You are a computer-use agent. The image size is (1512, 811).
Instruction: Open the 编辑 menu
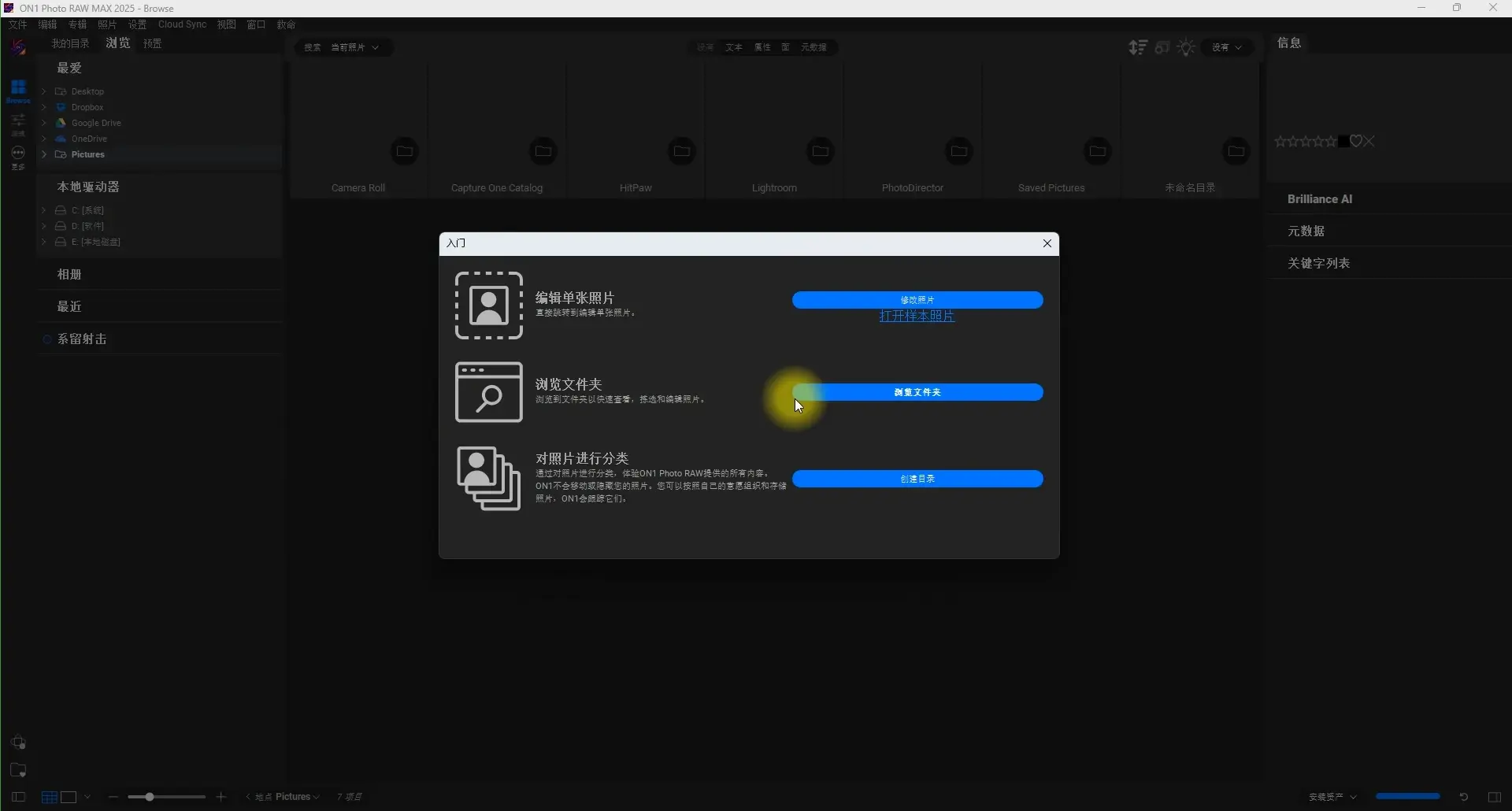47,24
